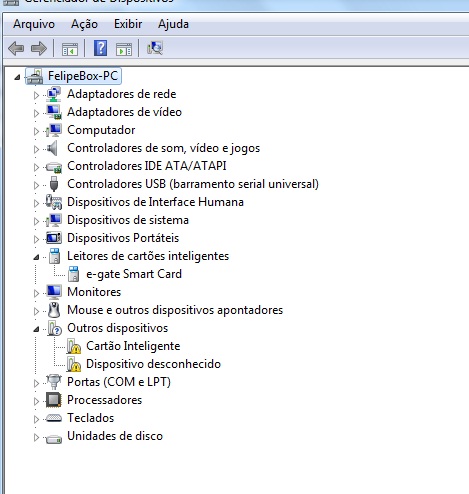Collapse the Leitores de cartões inteligentes node
This screenshot has width=469, height=494.
pos(36,257)
